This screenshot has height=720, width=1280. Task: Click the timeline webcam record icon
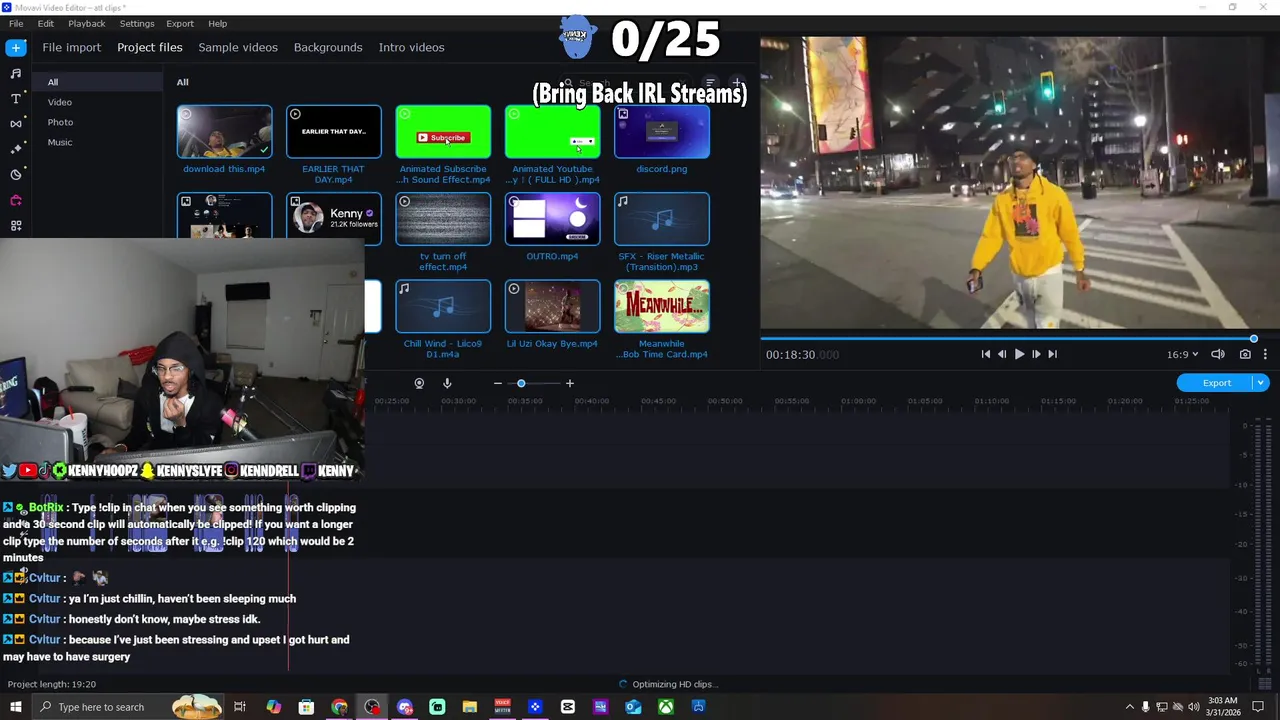coord(419,383)
